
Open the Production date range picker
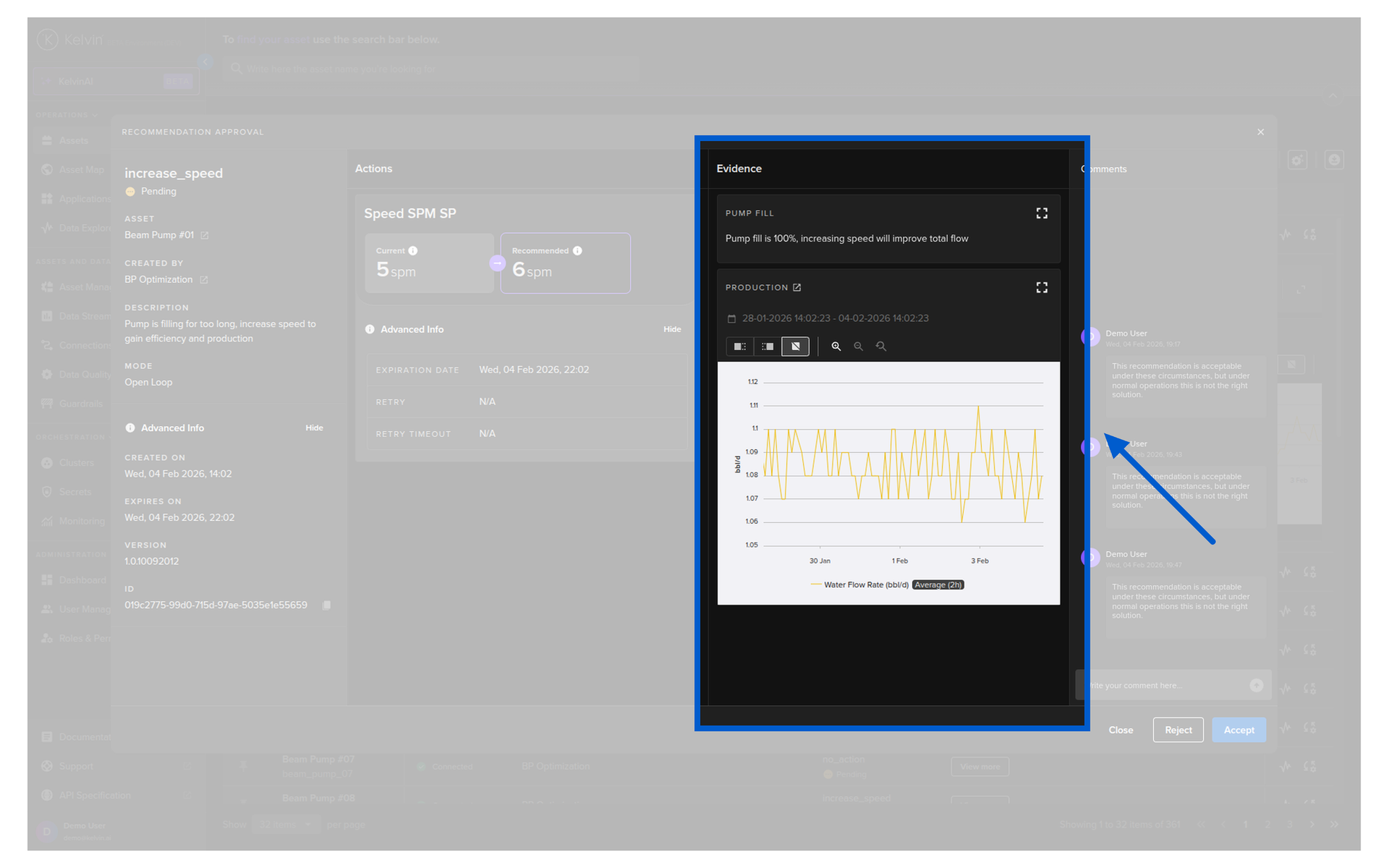tap(834, 318)
